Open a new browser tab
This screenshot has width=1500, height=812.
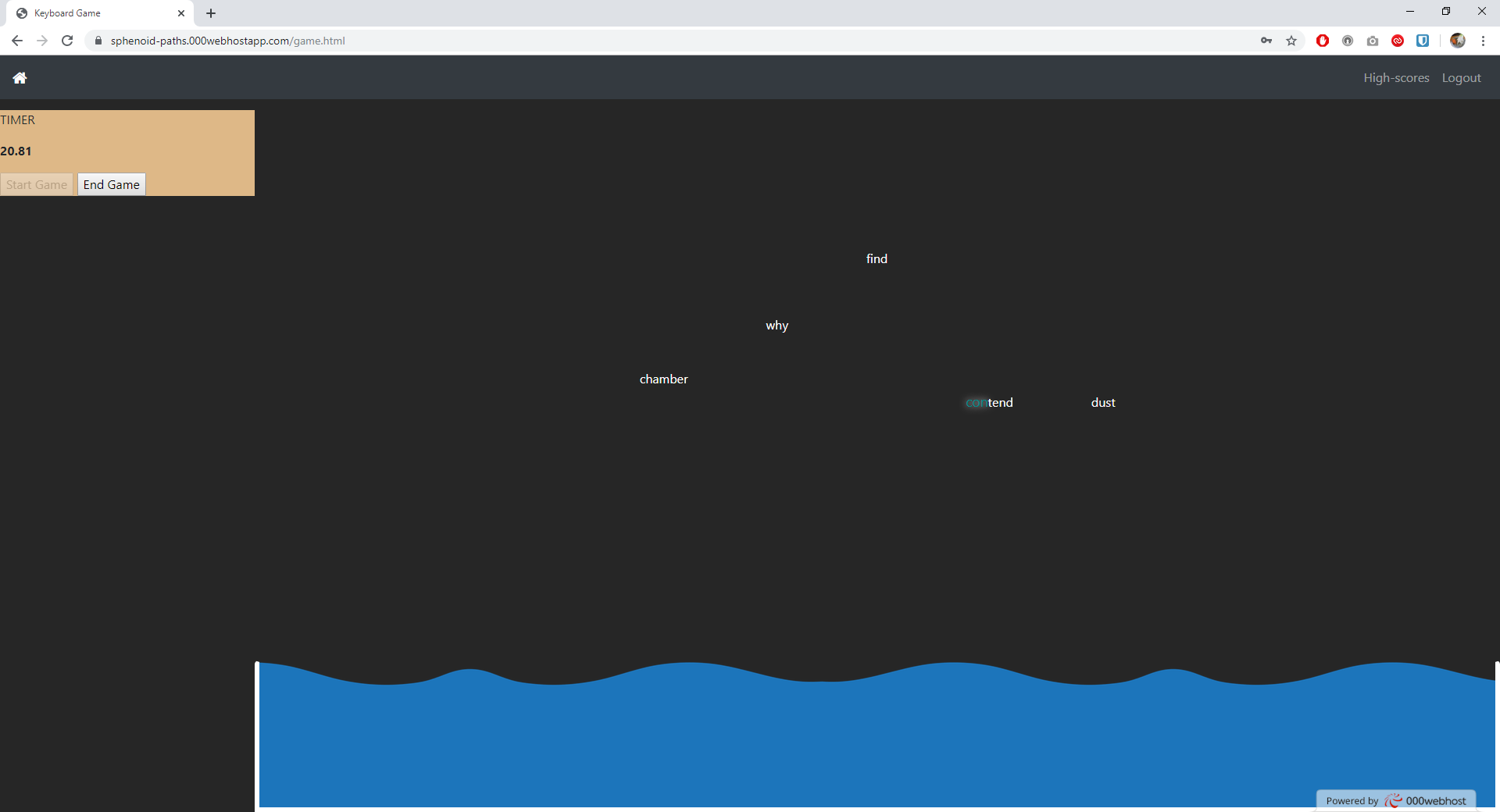click(x=211, y=13)
